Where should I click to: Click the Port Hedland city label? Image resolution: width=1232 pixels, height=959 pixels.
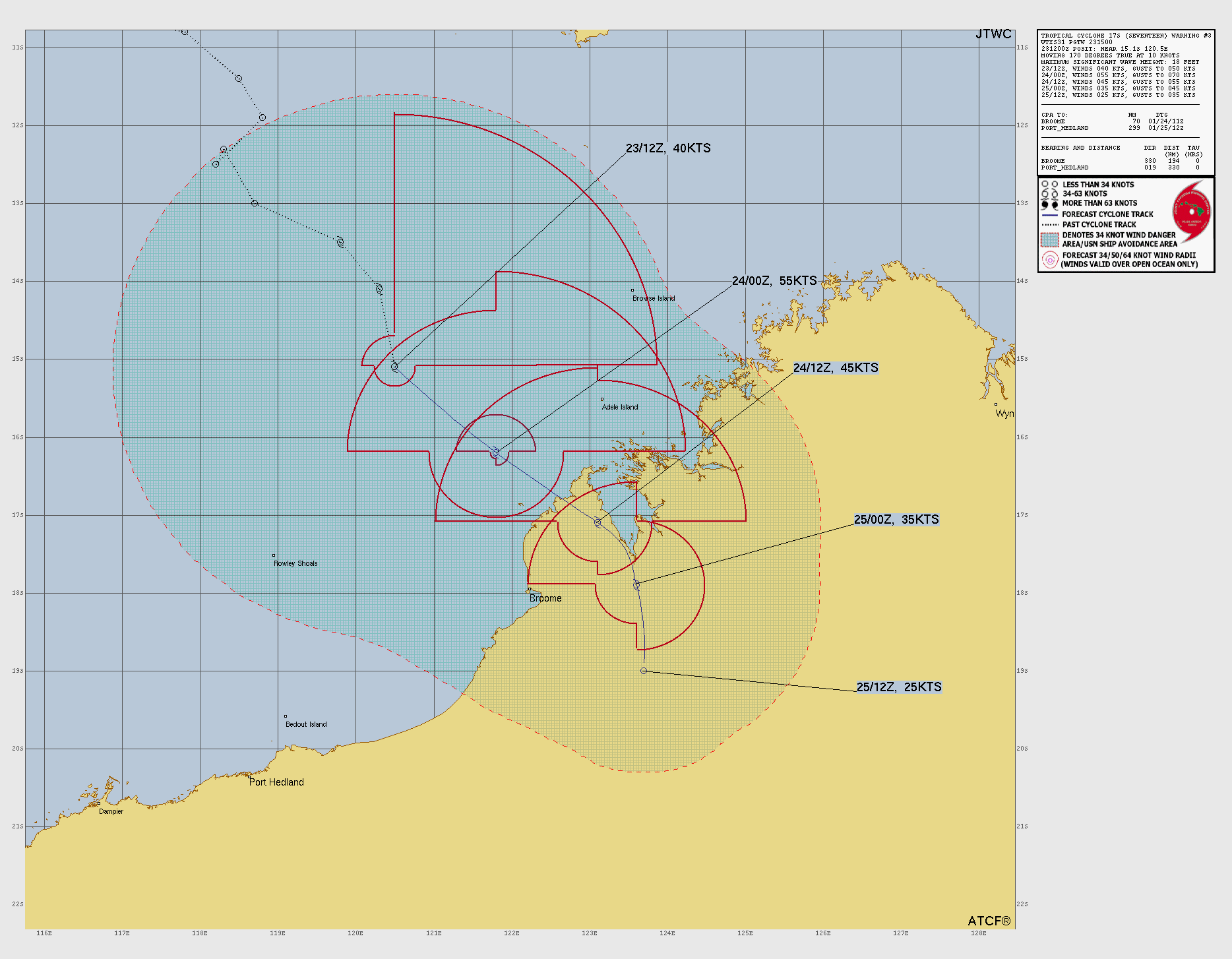[x=276, y=782]
